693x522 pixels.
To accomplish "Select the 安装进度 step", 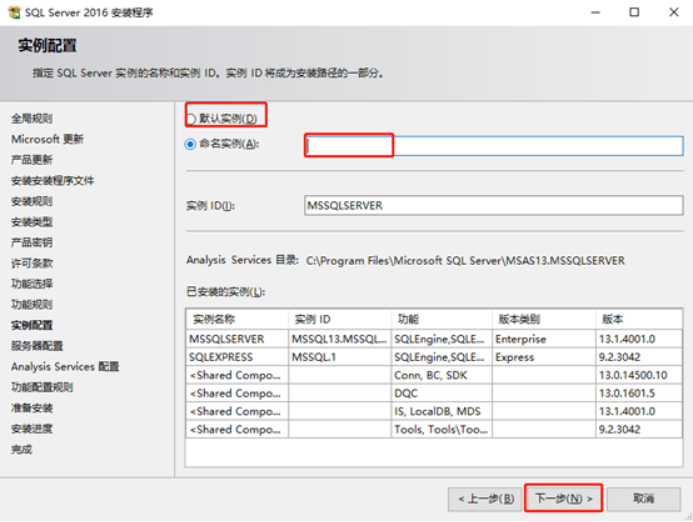I will (32, 429).
